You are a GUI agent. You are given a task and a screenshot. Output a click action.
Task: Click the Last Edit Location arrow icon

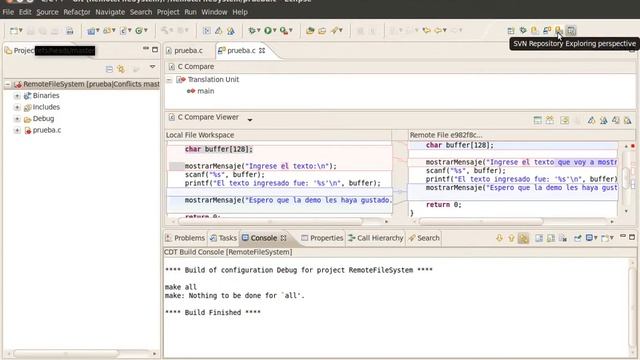coord(427,31)
